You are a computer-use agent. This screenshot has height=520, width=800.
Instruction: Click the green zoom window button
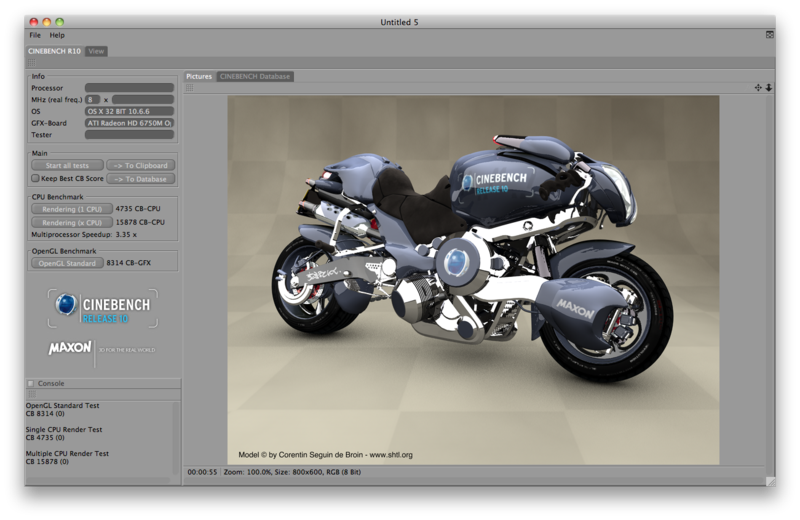tap(60, 22)
